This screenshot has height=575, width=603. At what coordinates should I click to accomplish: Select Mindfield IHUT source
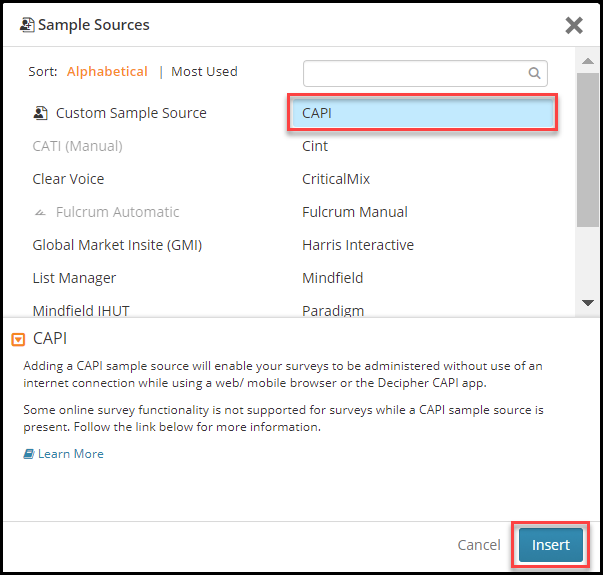point(81,310)
